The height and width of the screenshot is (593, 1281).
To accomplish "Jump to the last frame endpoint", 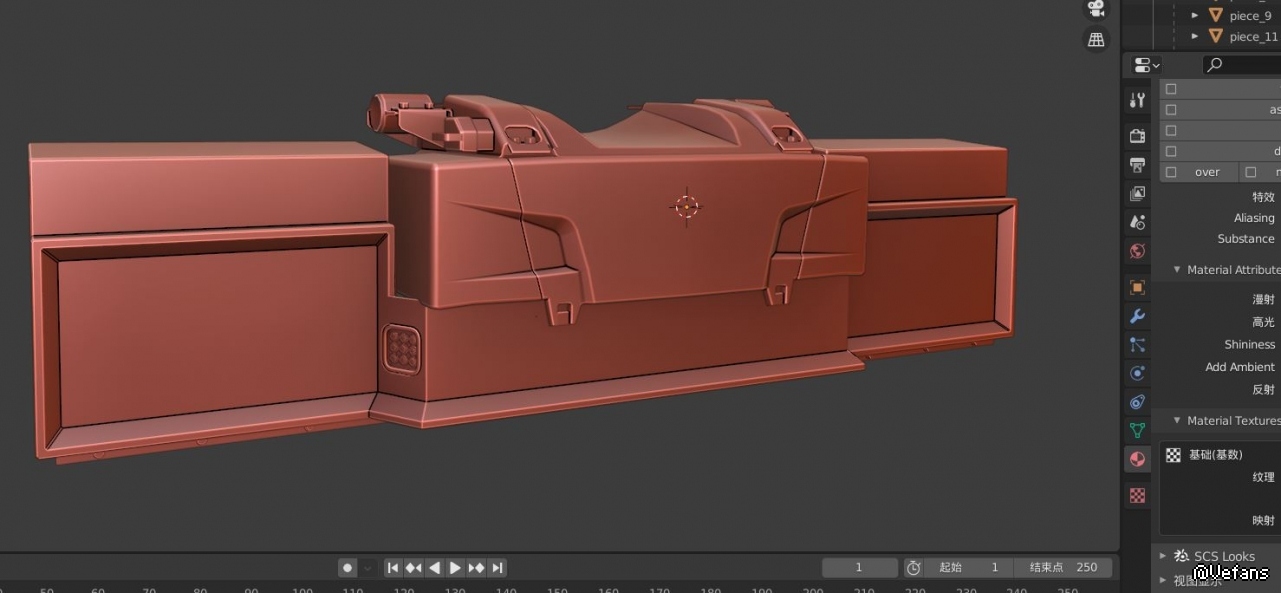I will point(497,568).
